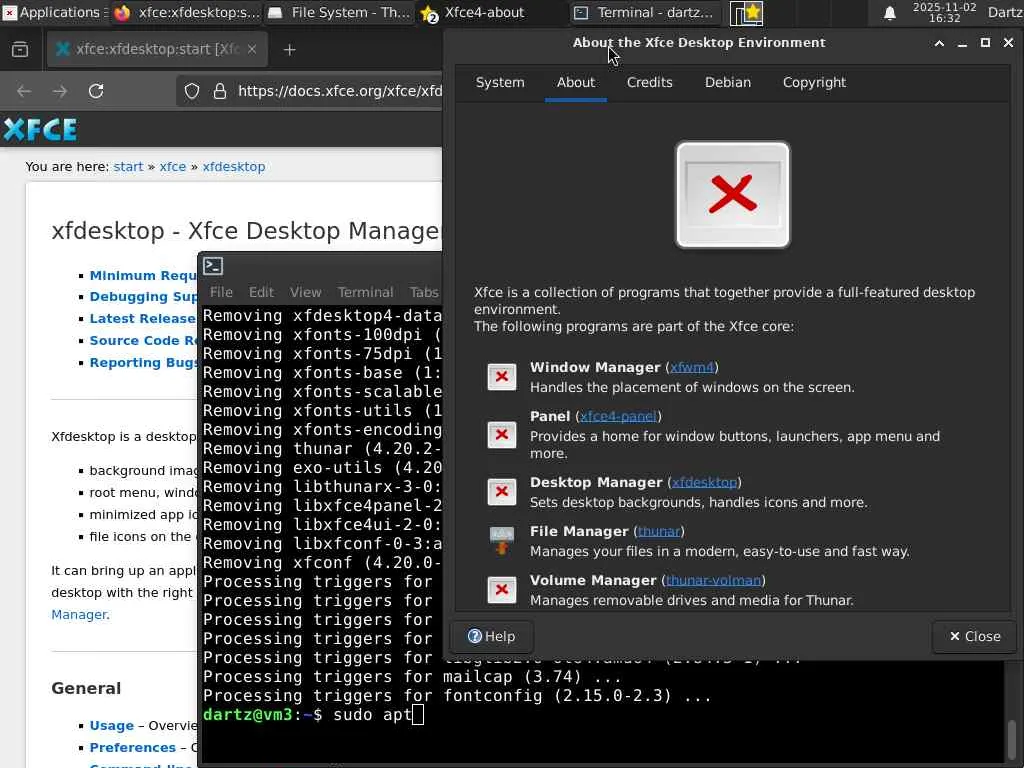This screenshot has width=1024, height=768.
Task: Open Firefox tab overview icon
Action: (20, 50)
